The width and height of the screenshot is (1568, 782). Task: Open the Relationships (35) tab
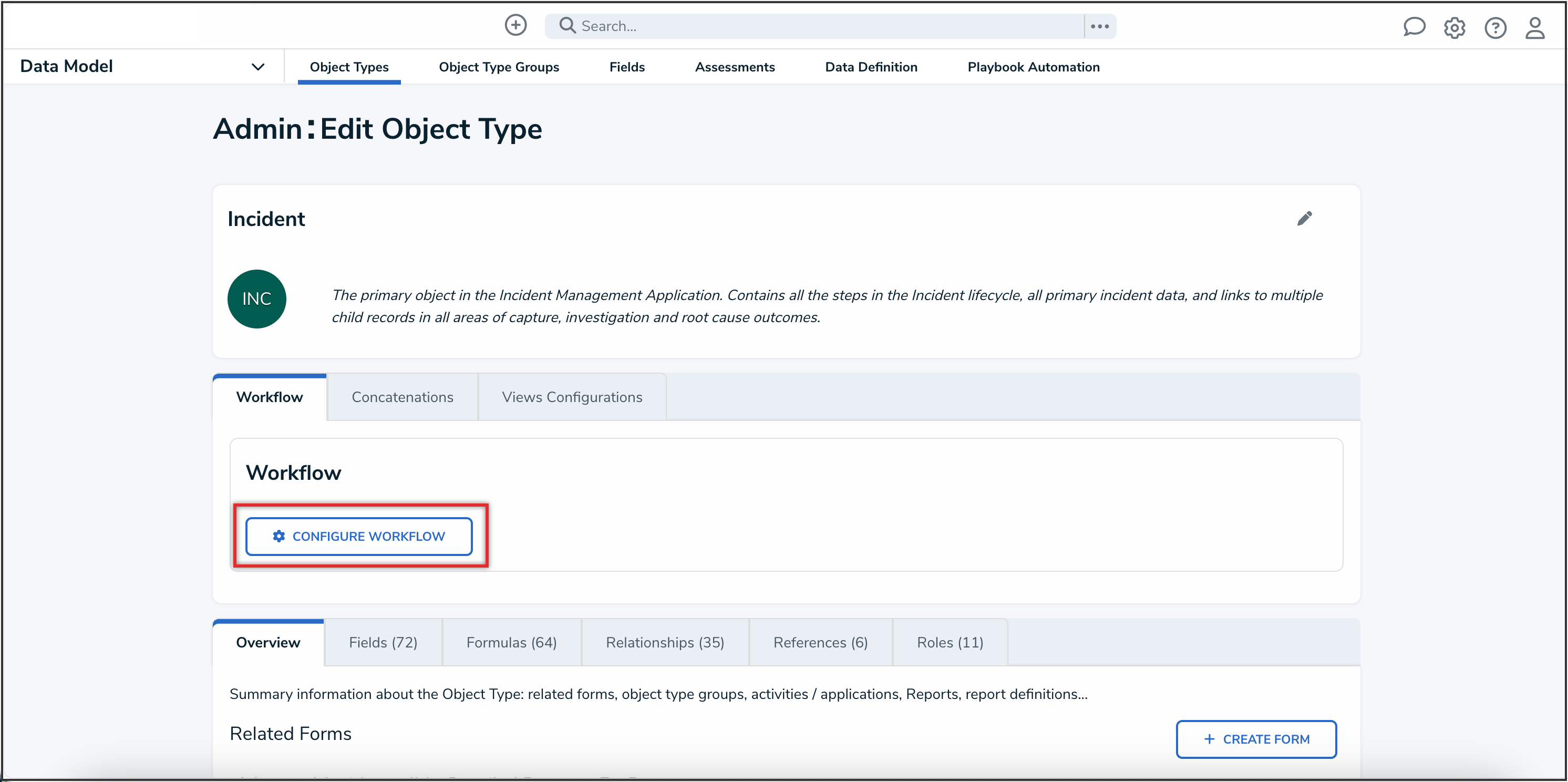(x=665, y=642)
